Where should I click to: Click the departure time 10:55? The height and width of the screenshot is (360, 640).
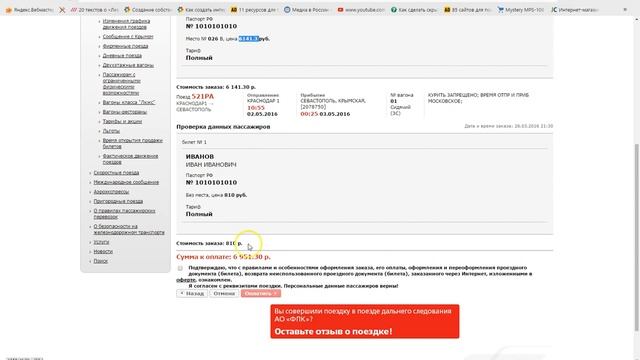(x=256, y=108)
